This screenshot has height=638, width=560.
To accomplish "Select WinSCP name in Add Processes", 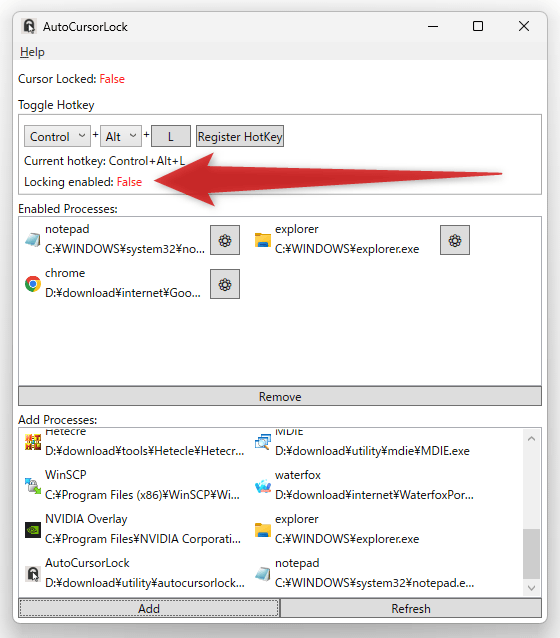I will point(66,475).
